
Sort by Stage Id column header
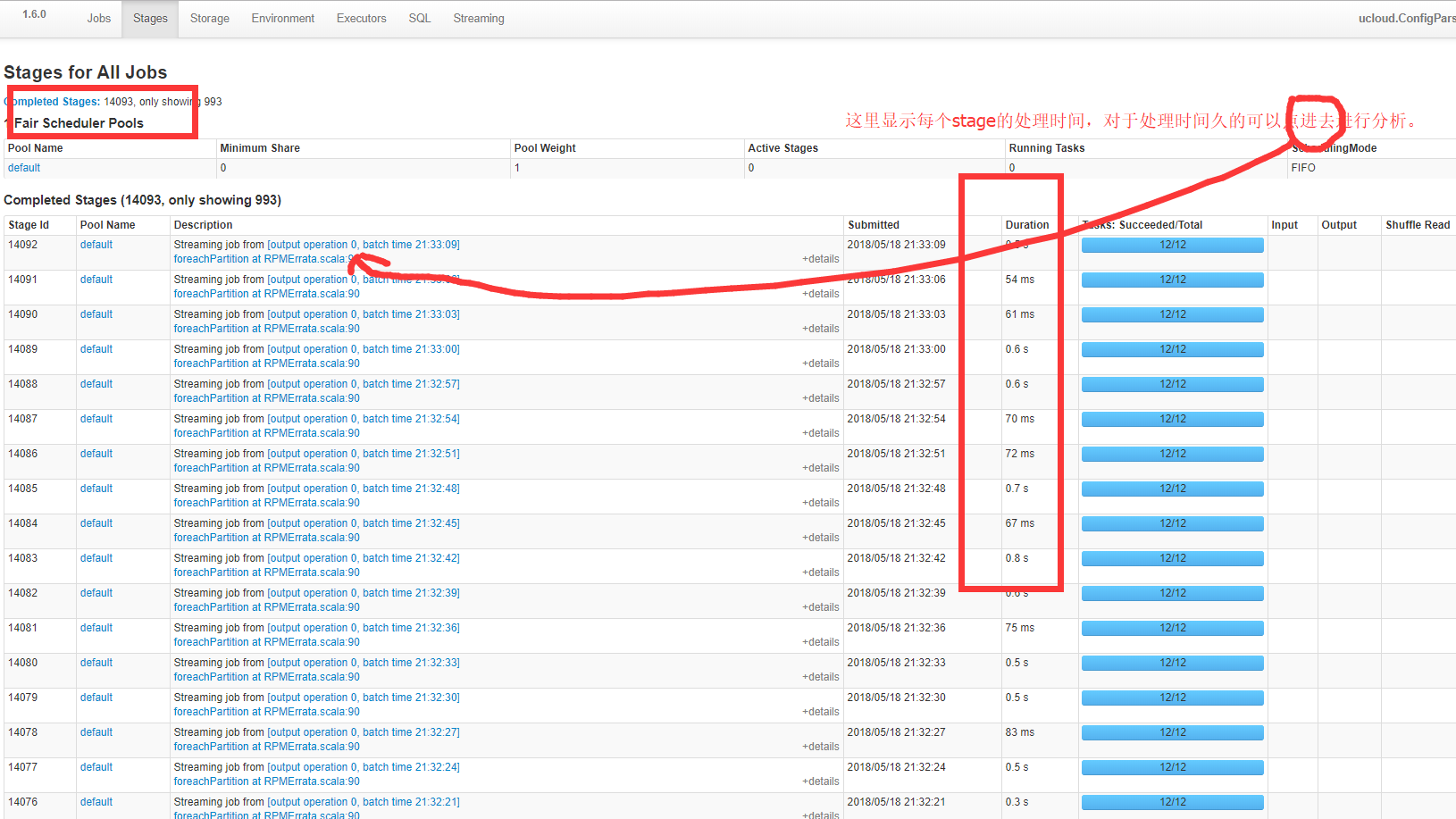tap(29, 225)
